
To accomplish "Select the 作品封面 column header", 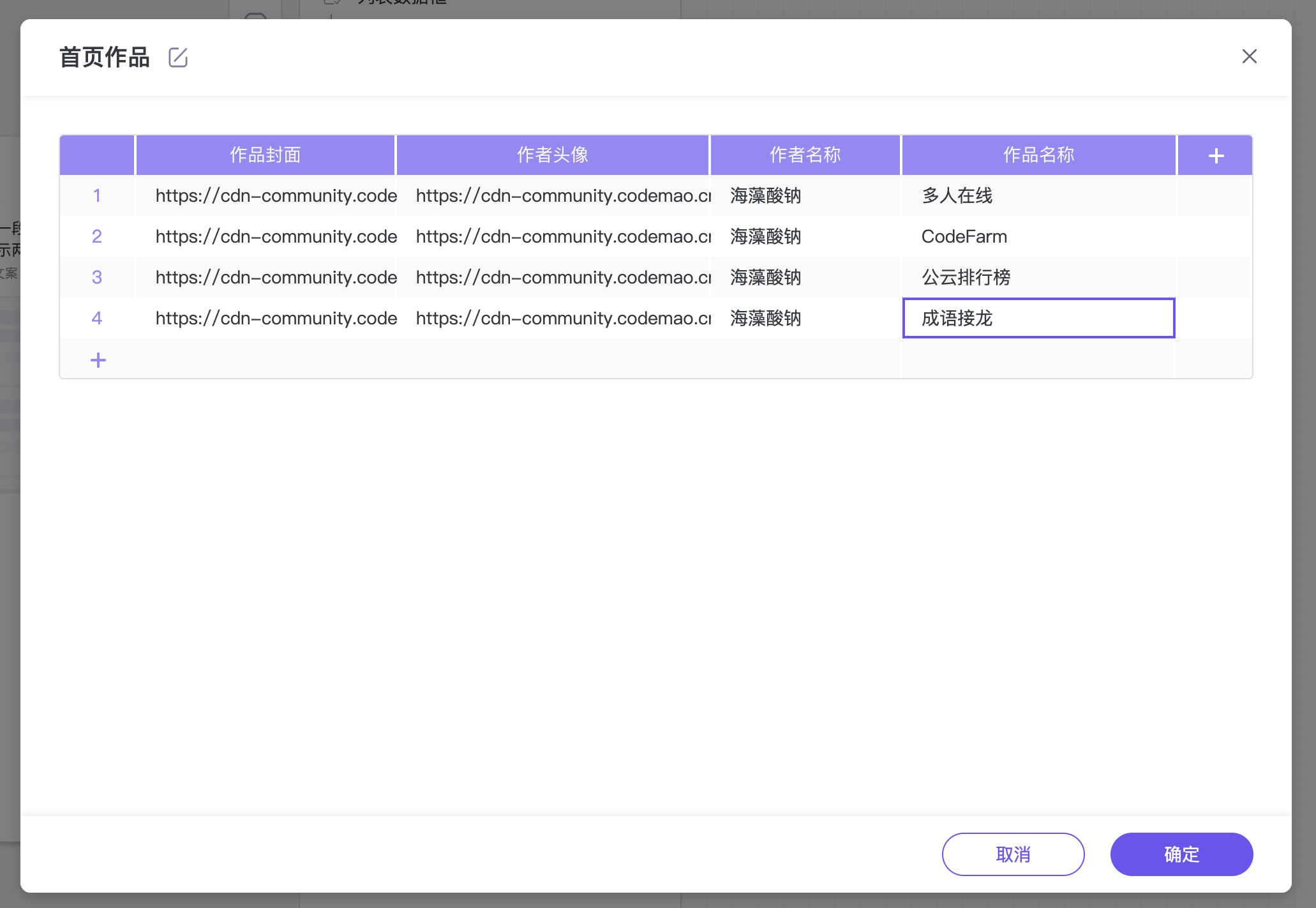I will pos(265,155).
